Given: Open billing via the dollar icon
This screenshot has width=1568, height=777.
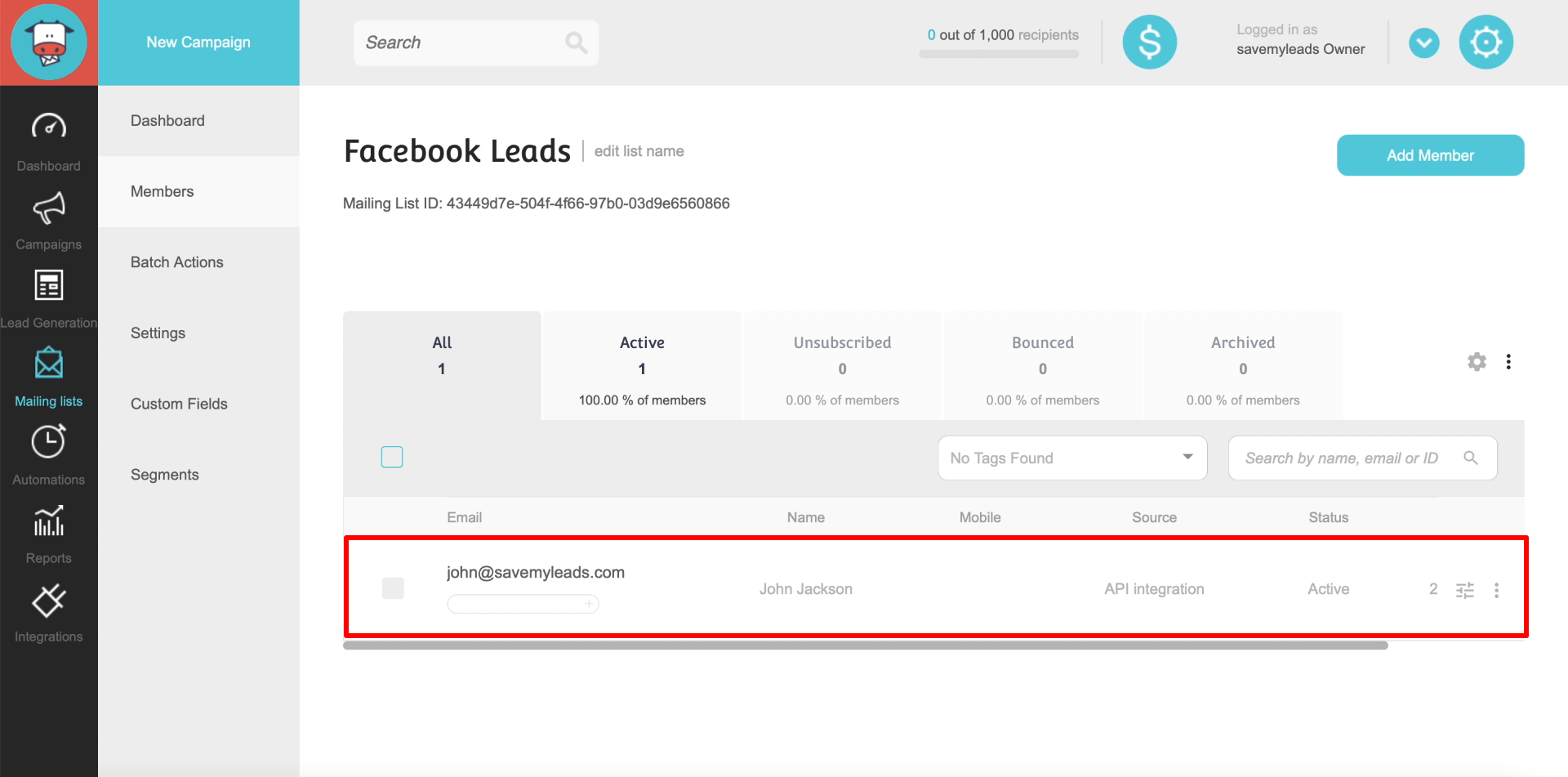Looking at the screenshot, I should coord(1149,42).
